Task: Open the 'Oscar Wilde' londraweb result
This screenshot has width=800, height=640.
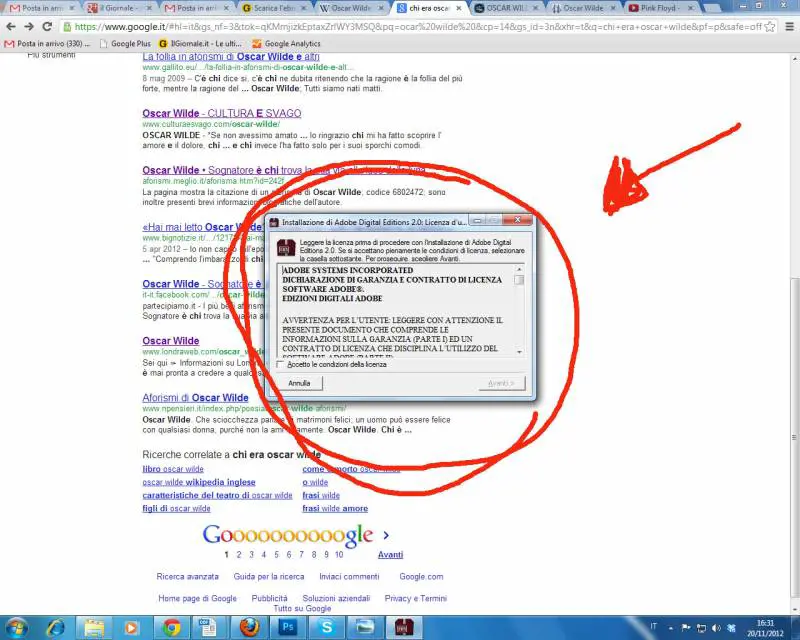Action: click(x=171, y=341)
